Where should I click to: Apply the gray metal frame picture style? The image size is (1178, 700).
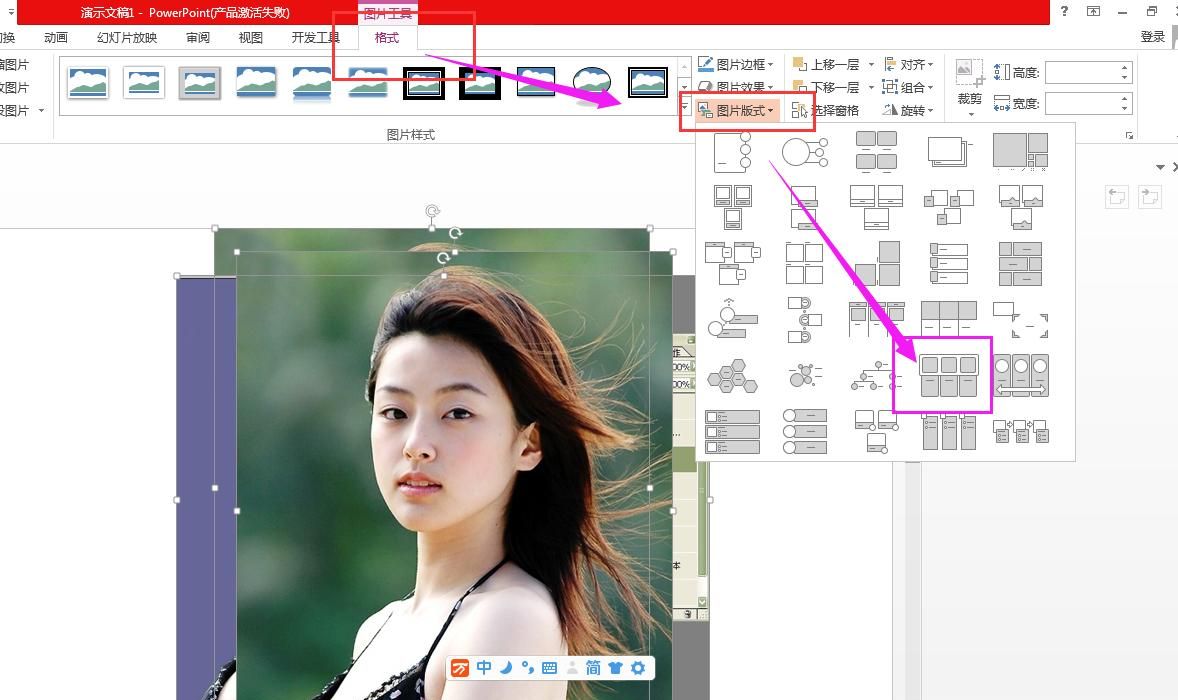[x=200, y=83]
